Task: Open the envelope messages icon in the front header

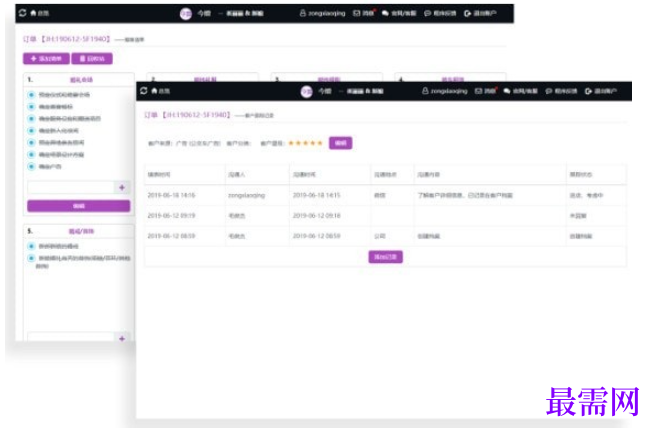Action: 478,91
